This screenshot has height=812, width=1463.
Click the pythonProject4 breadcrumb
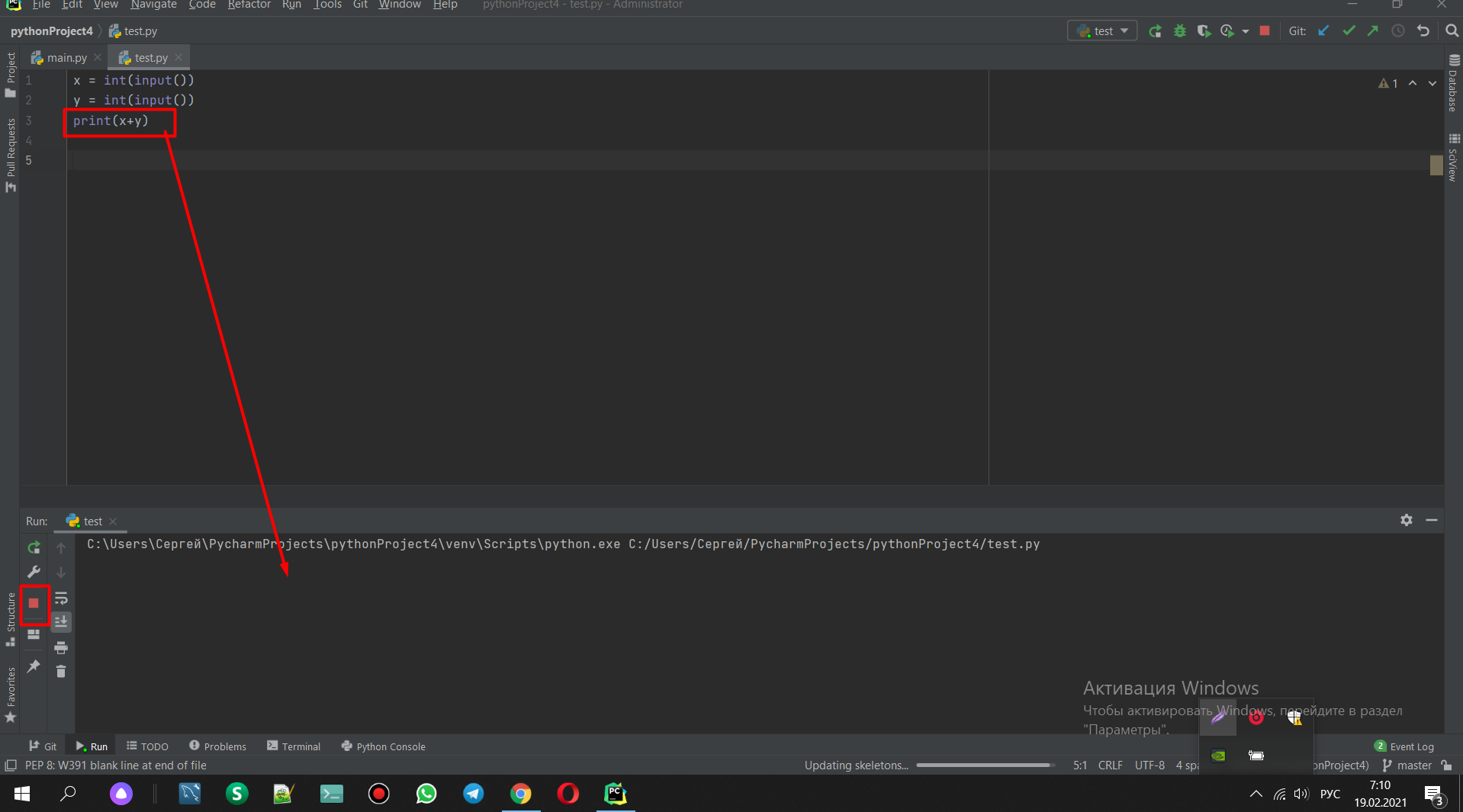[x=51, y=31]
